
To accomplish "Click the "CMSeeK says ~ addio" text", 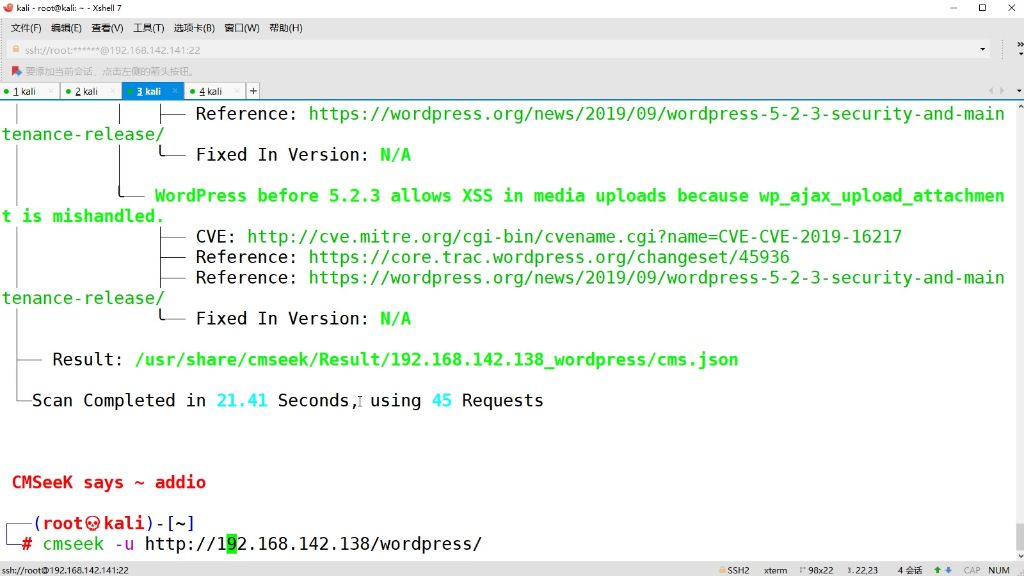I will coord(108,483).
